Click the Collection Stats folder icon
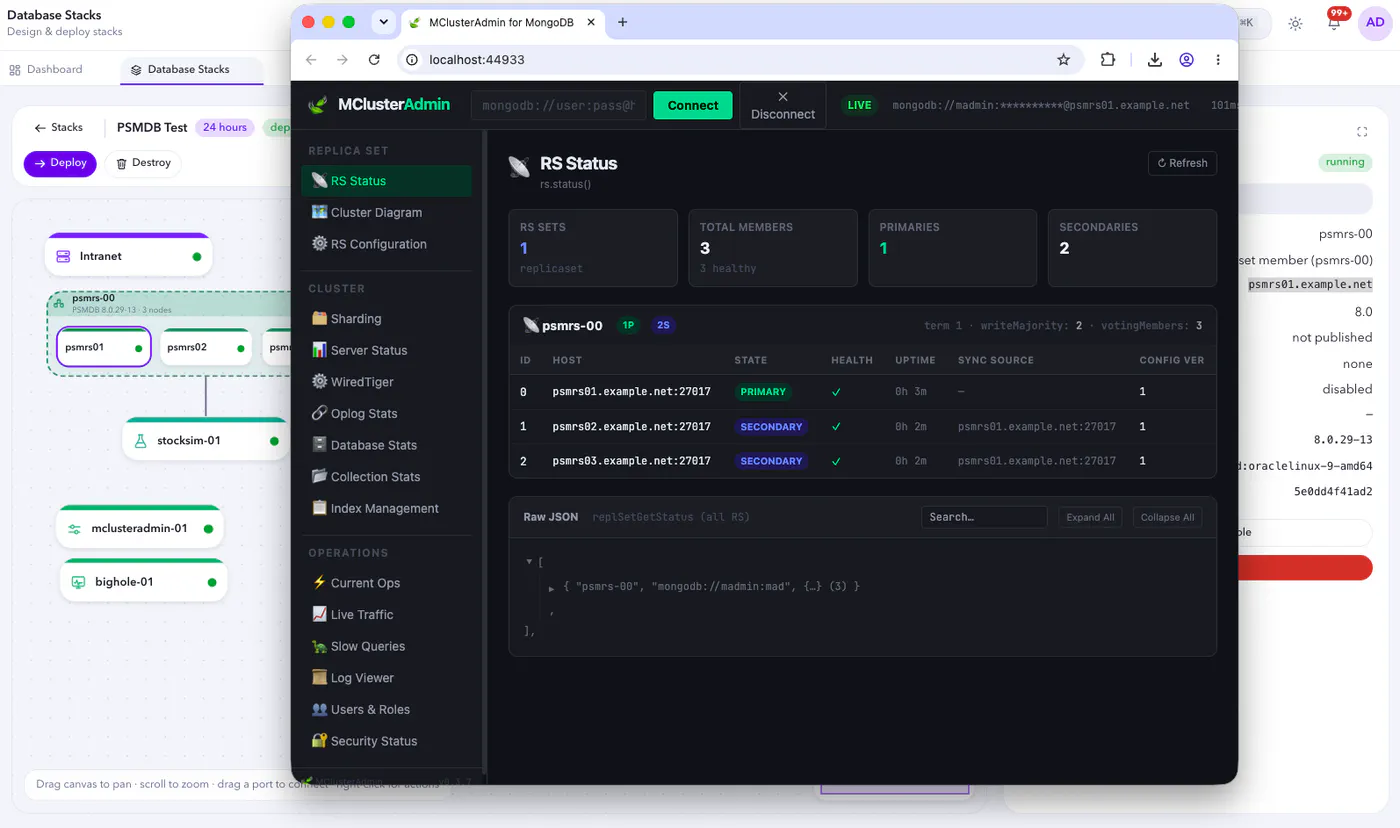Viewport: 1400px width, 828px height. (x=319, y=476)
